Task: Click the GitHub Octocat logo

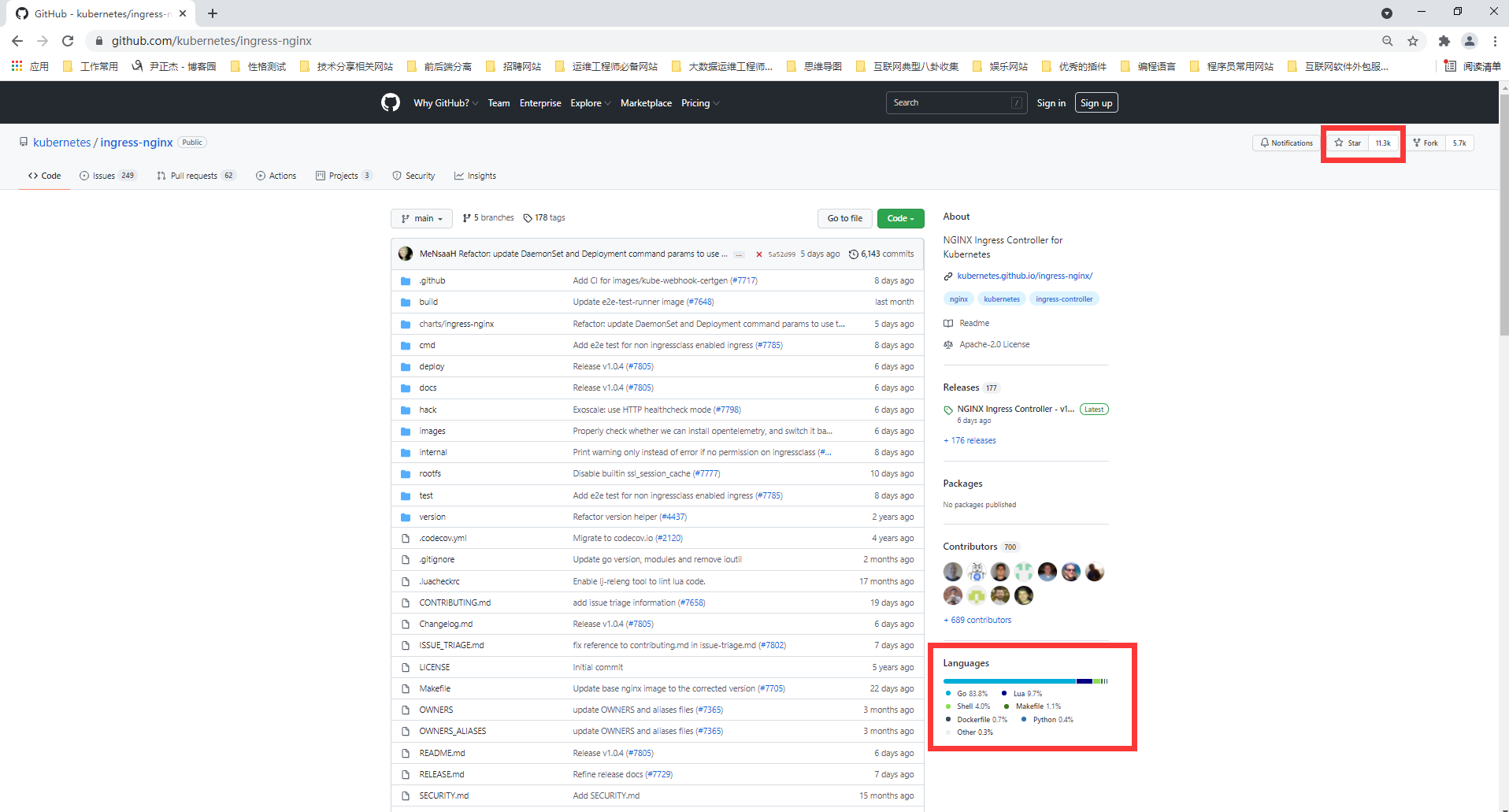Action: click(x=391, y=102)
